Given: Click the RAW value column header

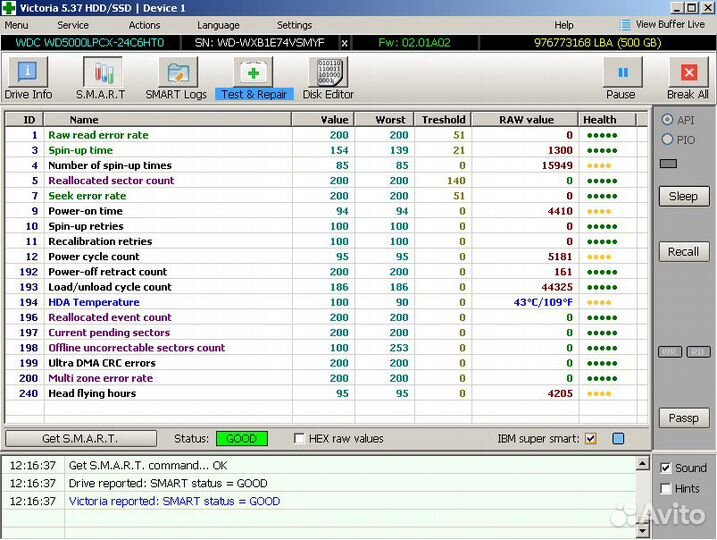Looking at the screenshot, I should click(x=525, y=120).
